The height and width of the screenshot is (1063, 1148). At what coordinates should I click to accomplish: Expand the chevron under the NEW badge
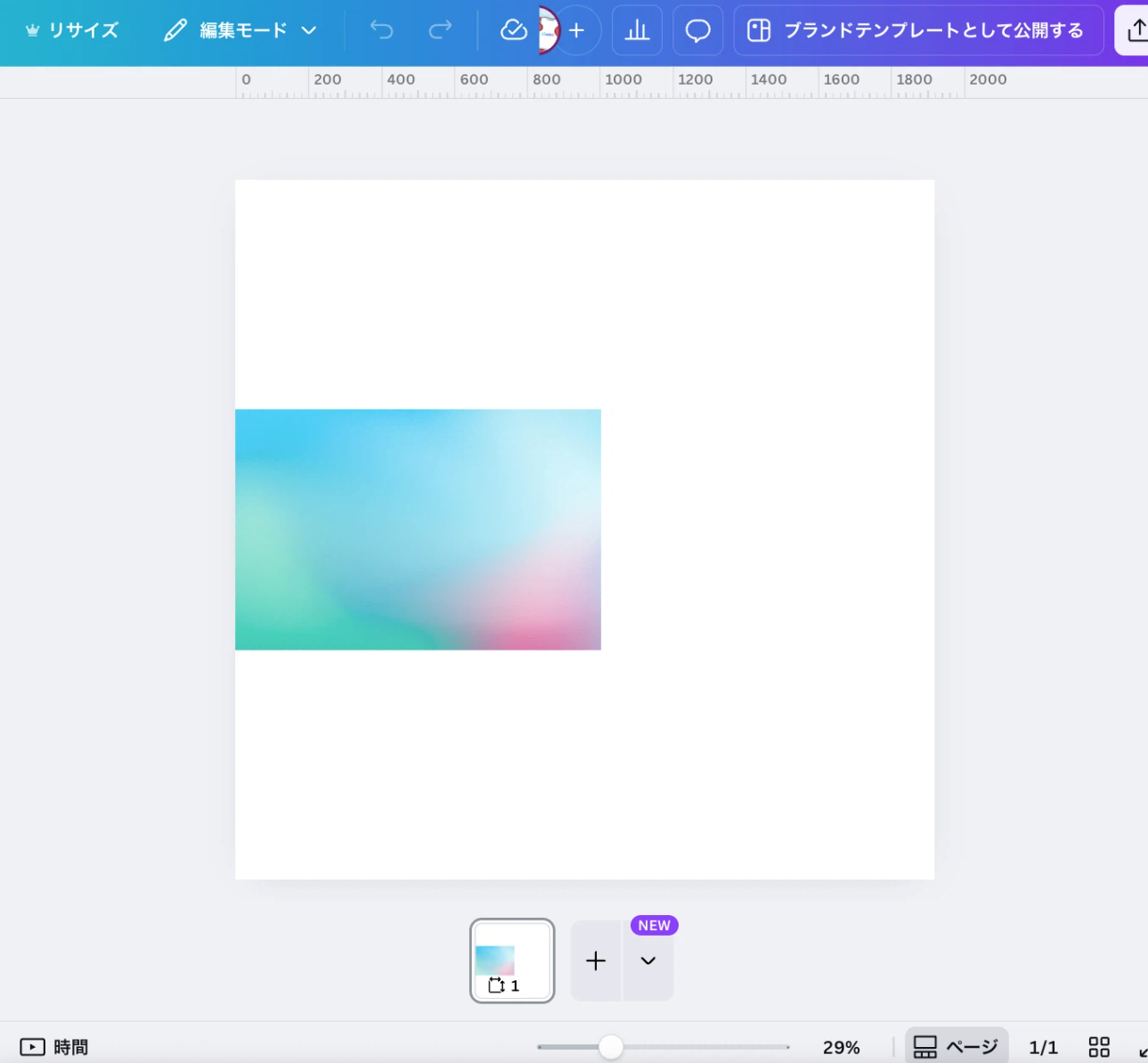click(648, 961)
